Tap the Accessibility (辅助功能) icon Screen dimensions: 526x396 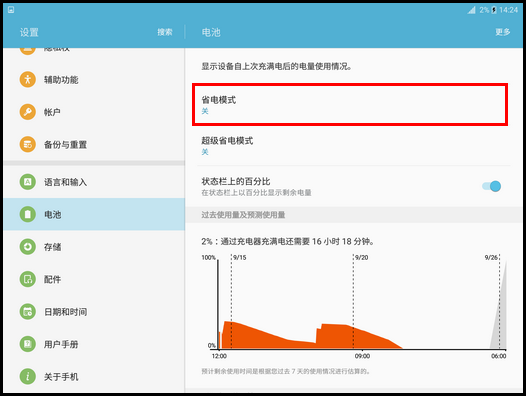coord(28,80)
